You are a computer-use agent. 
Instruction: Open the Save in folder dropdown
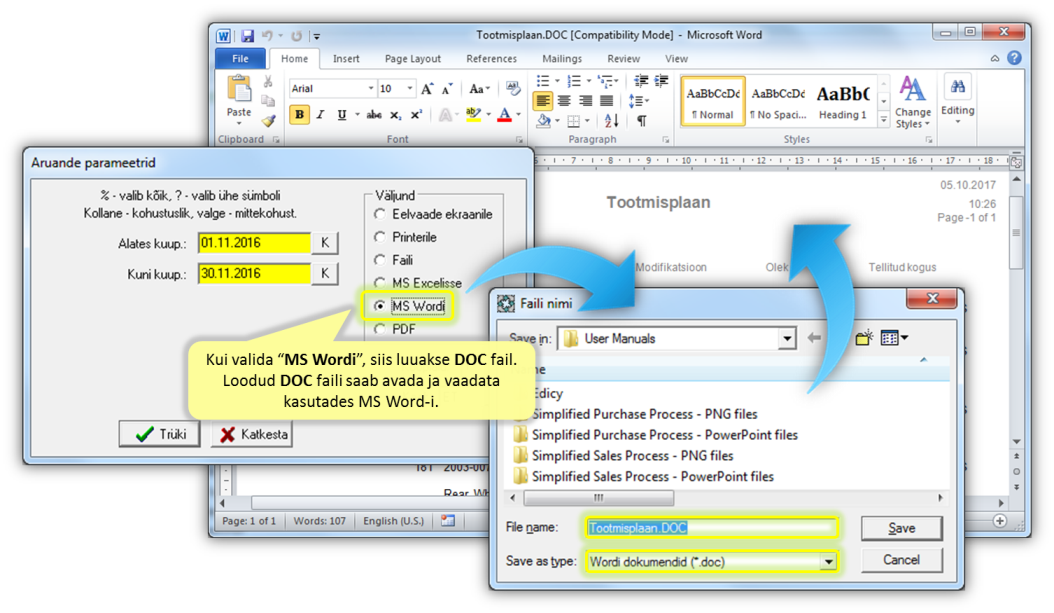pyautogui.click(x=786, y=339)
